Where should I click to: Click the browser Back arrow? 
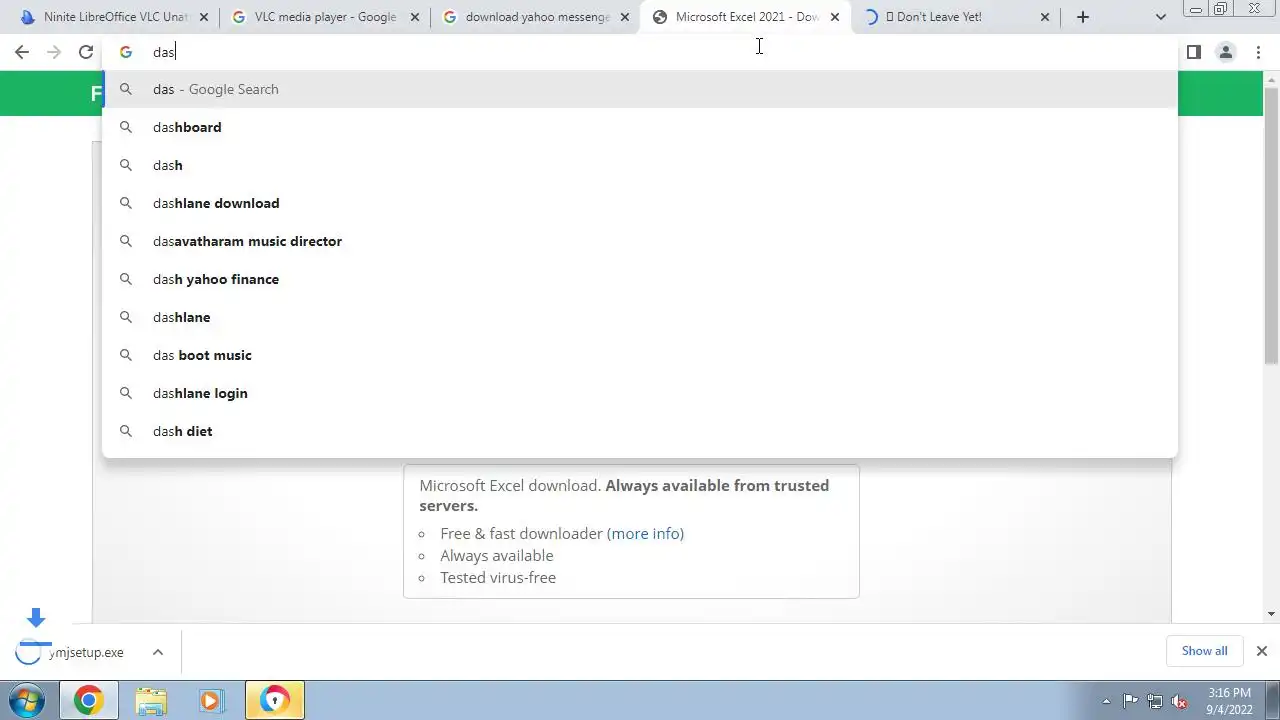pos(22,52)
